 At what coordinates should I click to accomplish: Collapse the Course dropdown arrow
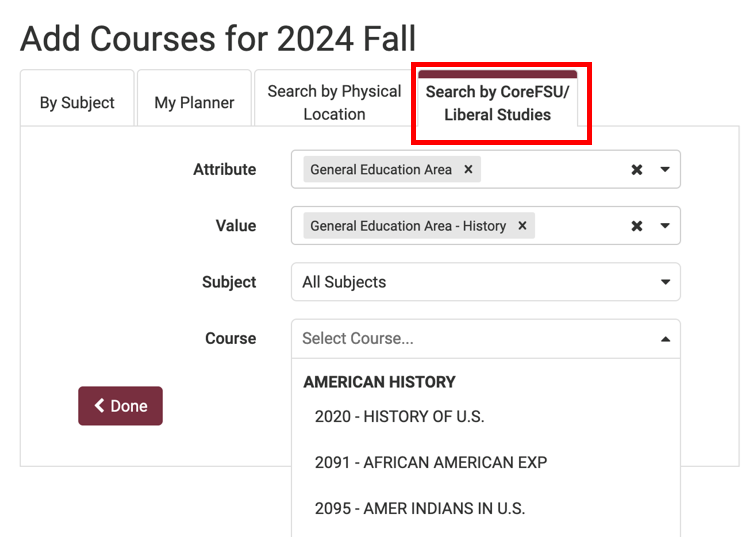tap(666, 339)
